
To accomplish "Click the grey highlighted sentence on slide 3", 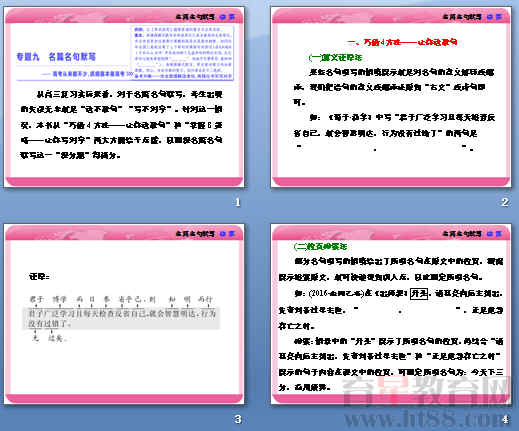I will pos(121,318).
